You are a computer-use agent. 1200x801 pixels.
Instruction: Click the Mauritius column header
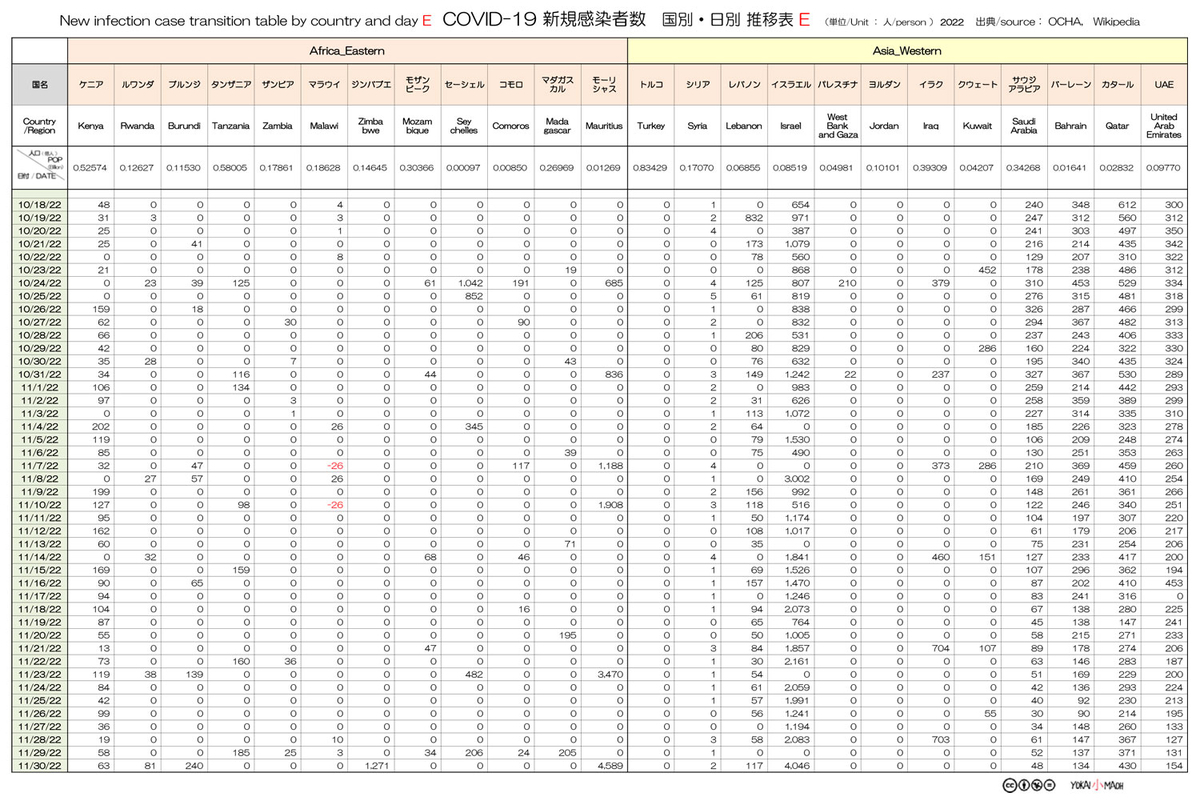pos(603,127)
